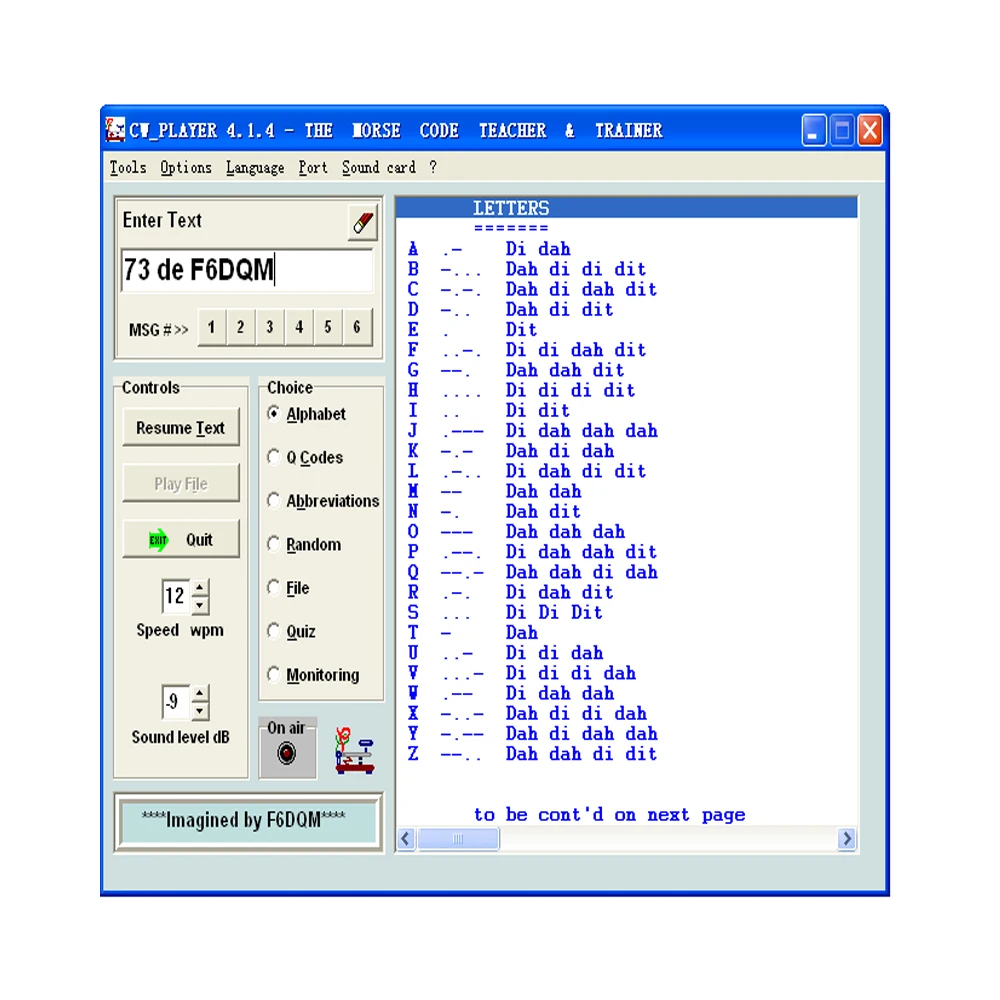
Task: Click the Resume Text button
Action: tap(181, 427)
